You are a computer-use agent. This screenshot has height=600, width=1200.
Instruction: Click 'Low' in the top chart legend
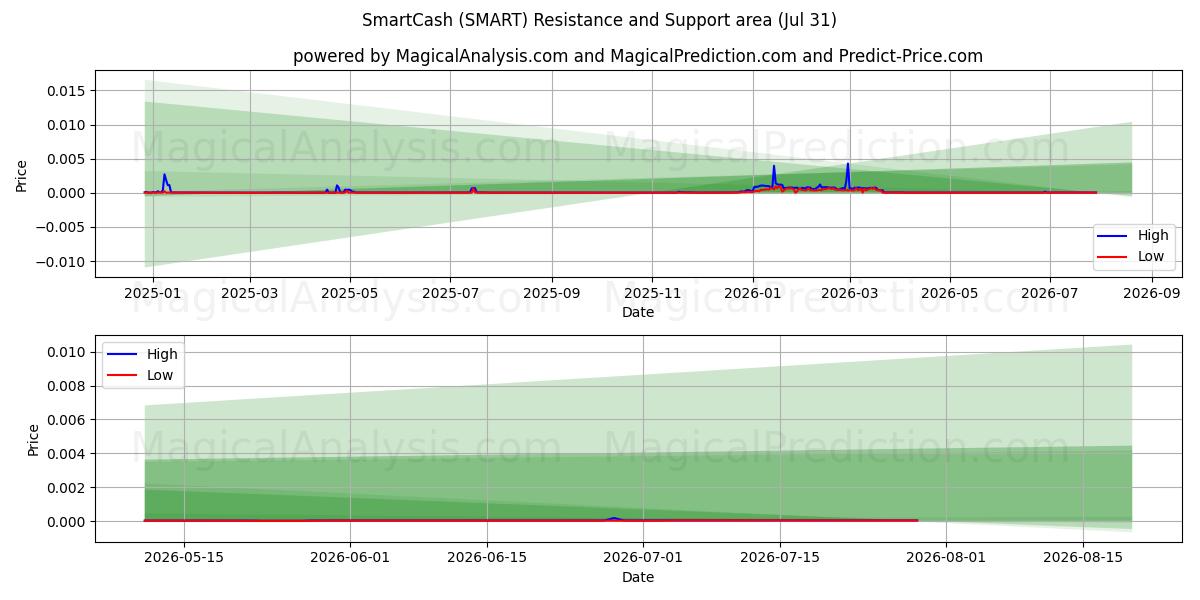1151,256
